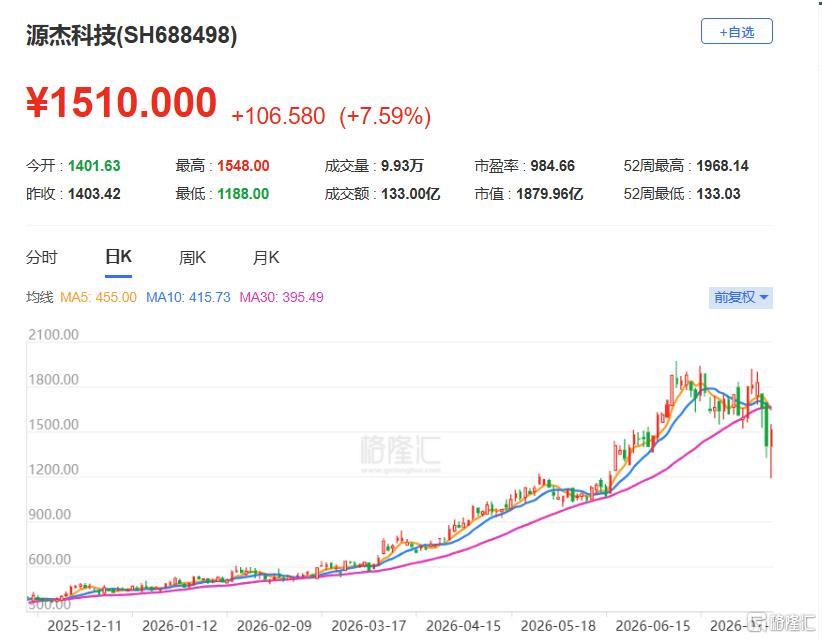The height and width of the screenshot is (639, 822).
Task: Open the 周K weekly chart tab
Action: (192, 257)
